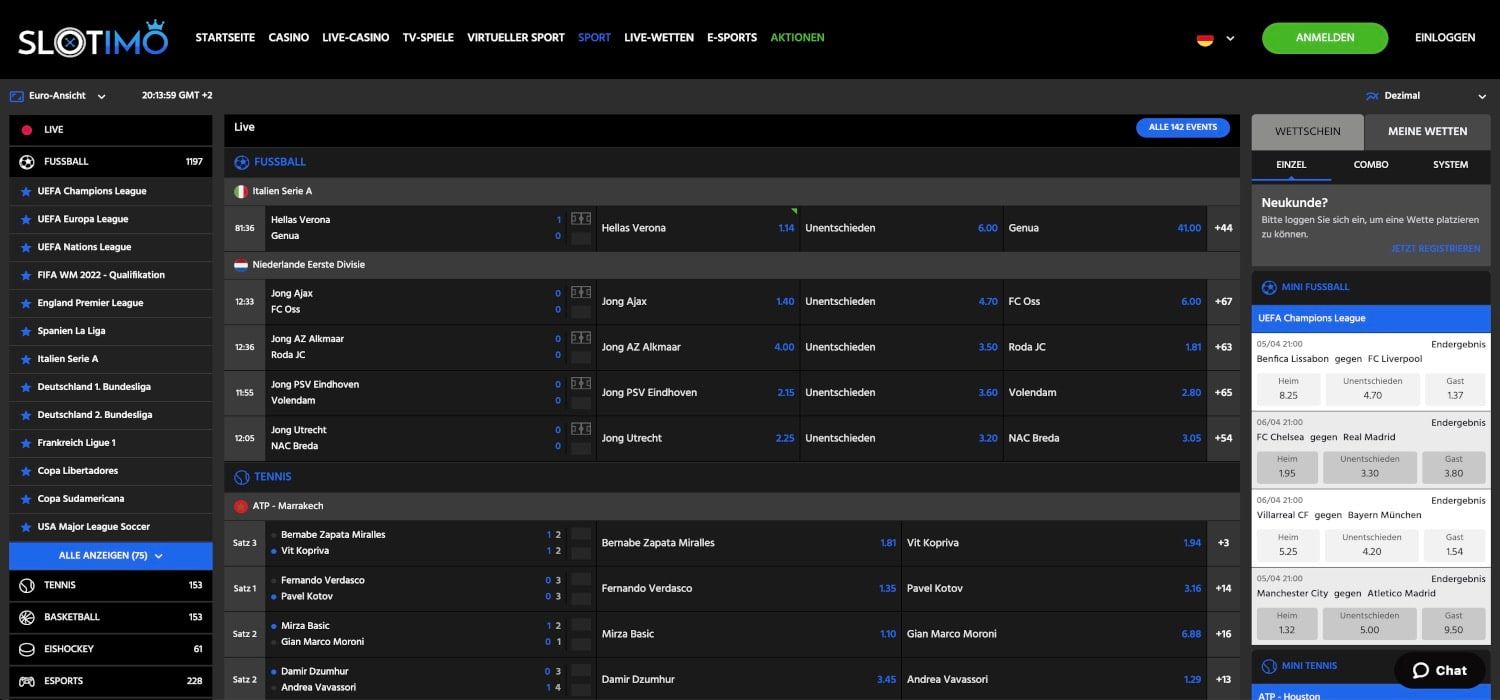Click the Esports gamepad icon in sidebar
The height and width of the screenshot is (700, 1500).
[27, 681]
